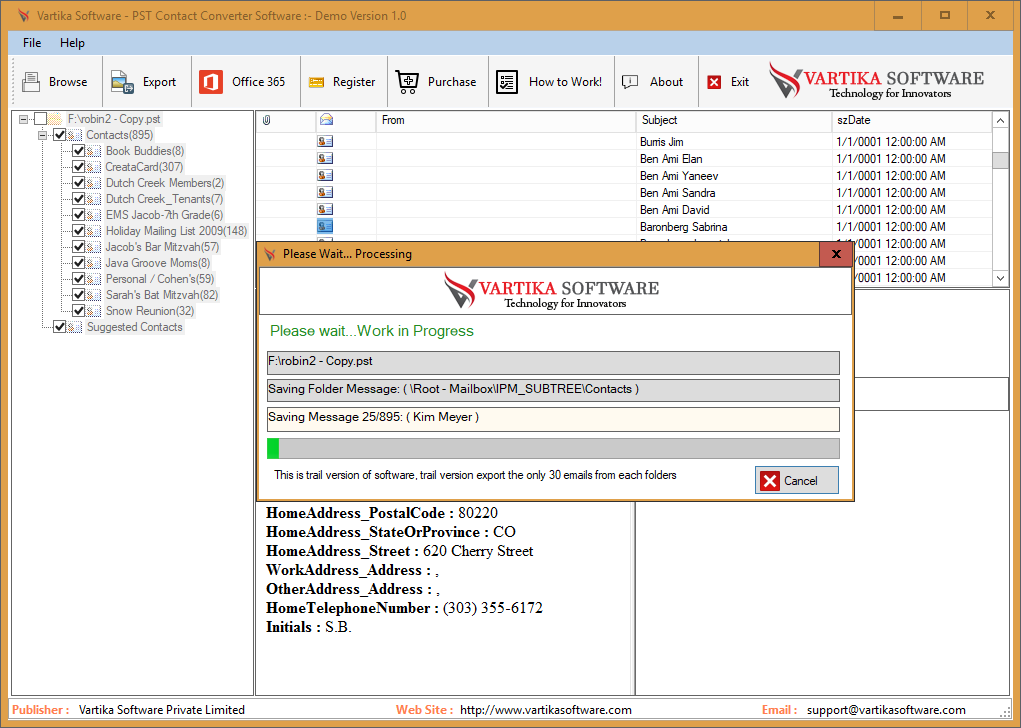Click the contact card icon for Burris Jim
Image resolution: width=1021 pixels, height=728 pixels.
pyautogui.click(x=325, y=141)
